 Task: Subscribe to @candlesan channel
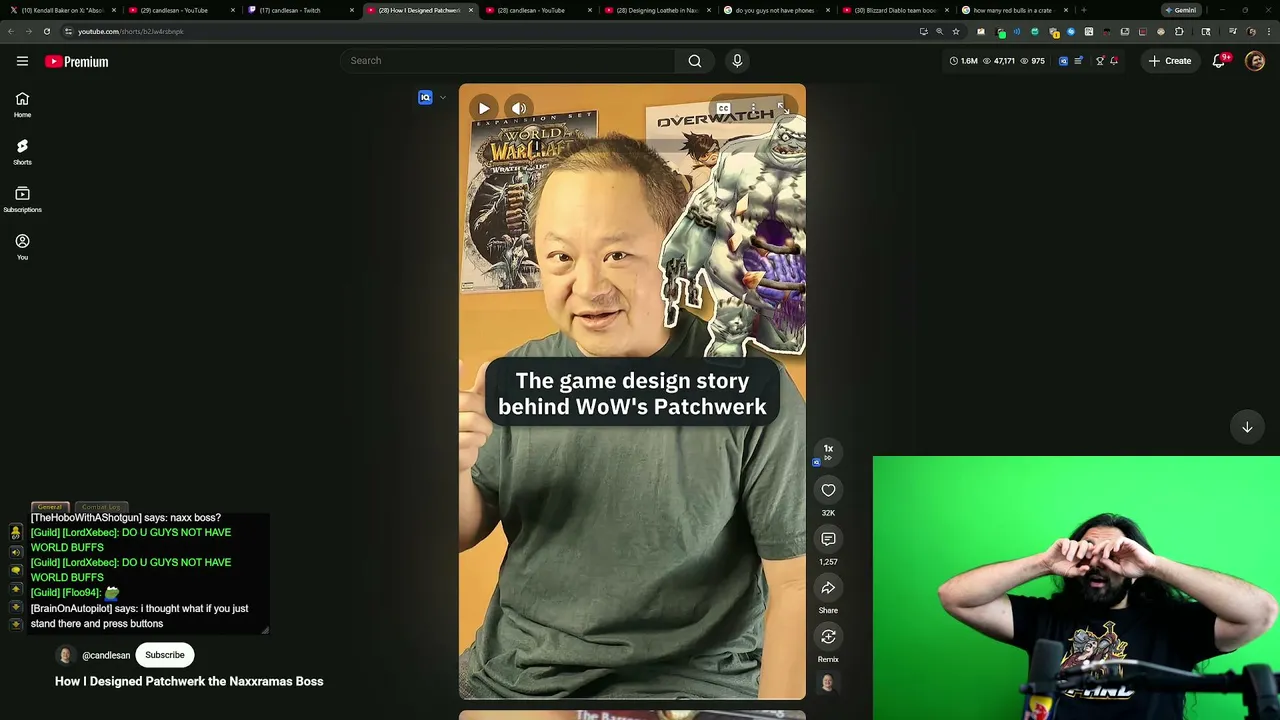pyautogui.click(x=165, y=655)
